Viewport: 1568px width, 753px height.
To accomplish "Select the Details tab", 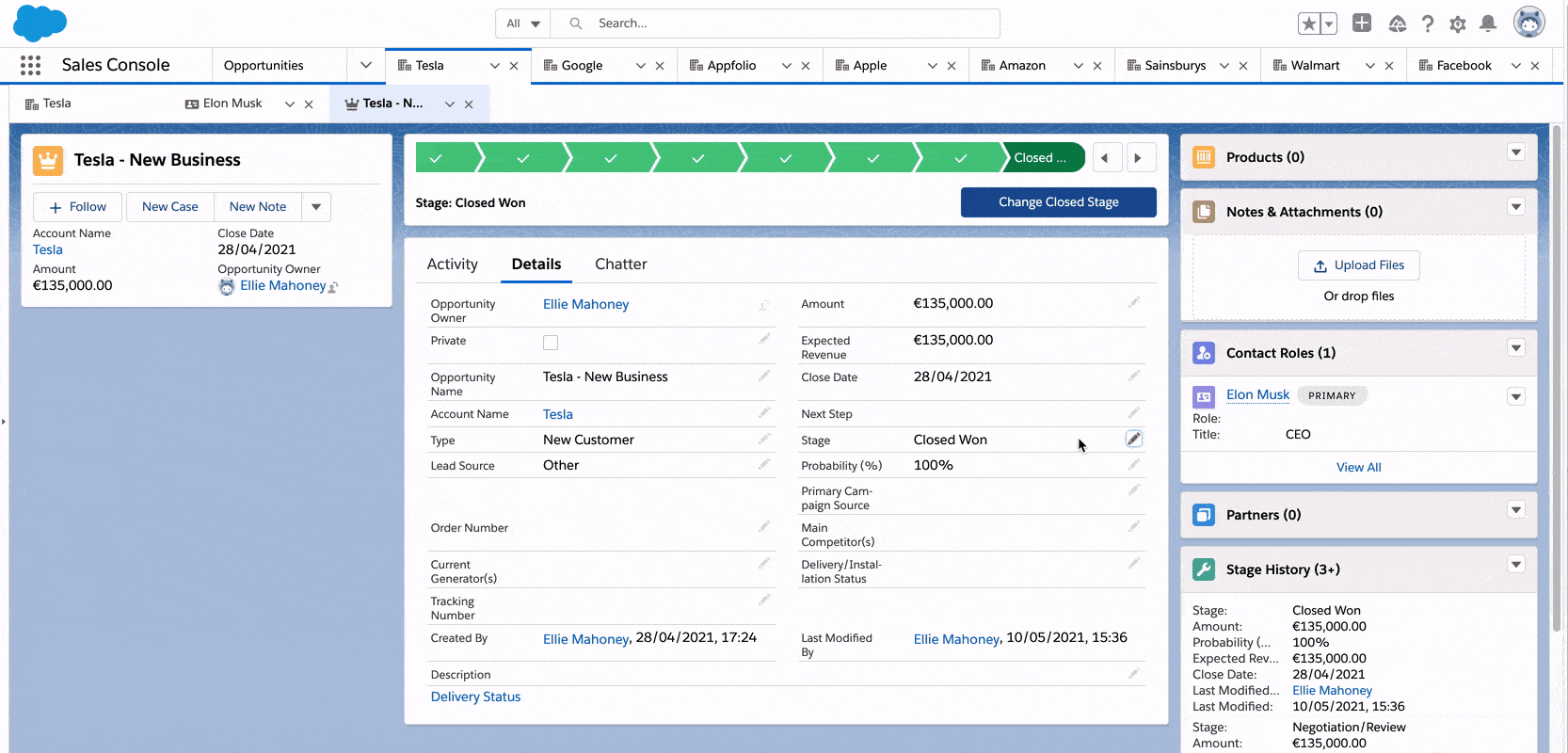I will (536, 264).
